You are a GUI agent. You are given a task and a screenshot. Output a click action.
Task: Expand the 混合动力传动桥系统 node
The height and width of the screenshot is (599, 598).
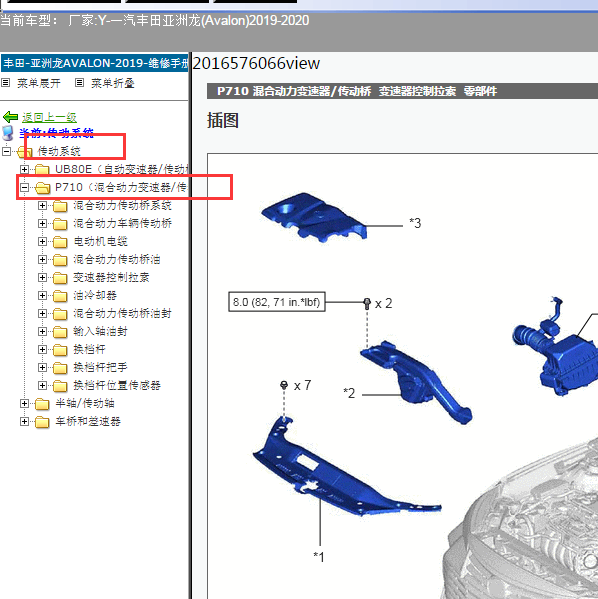[x=42, y=206]
